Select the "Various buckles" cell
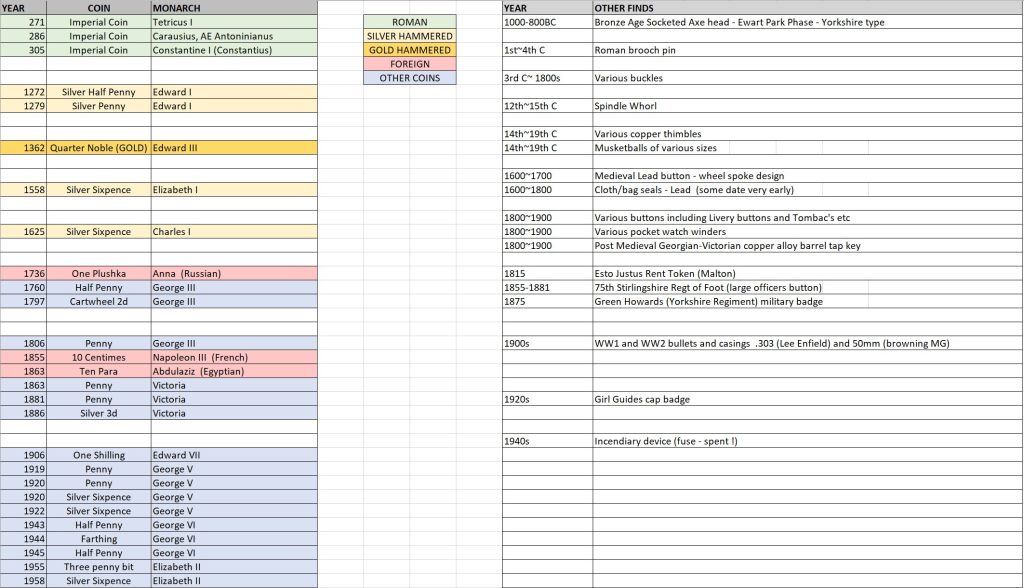The image size is (1024, 588). point(808,78)
